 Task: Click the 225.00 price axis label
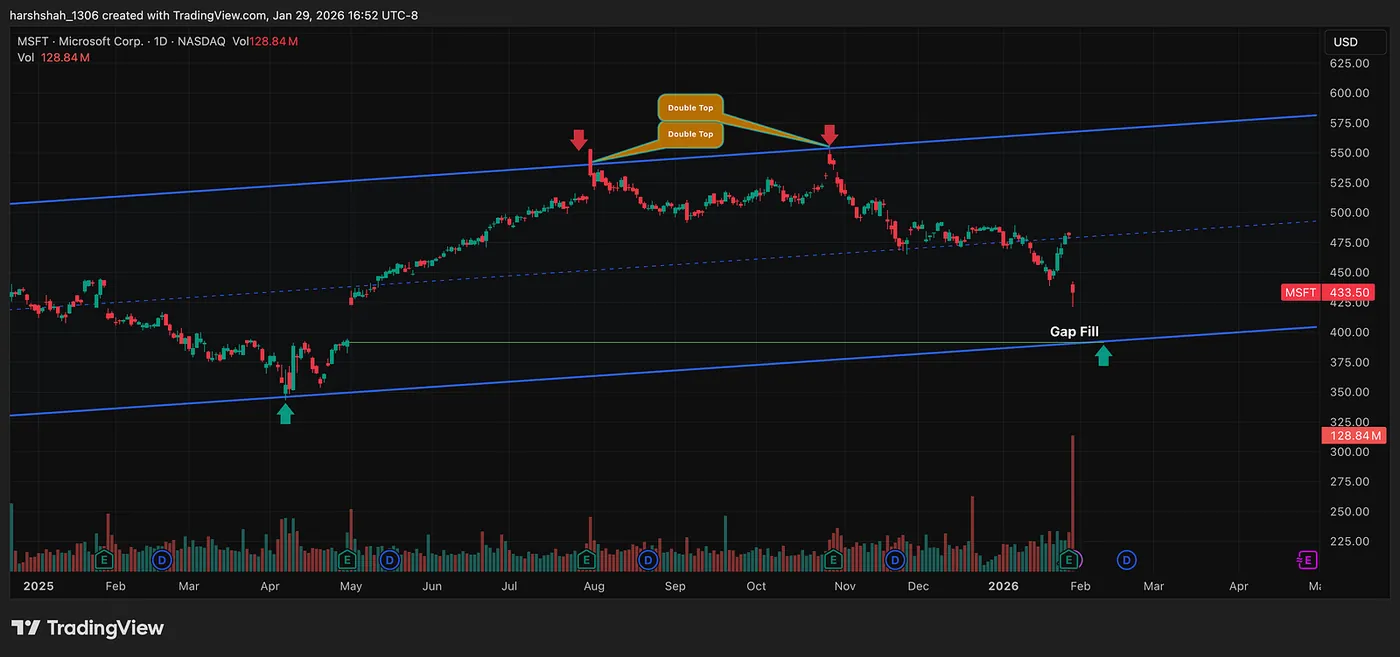tap(1349, 542)
